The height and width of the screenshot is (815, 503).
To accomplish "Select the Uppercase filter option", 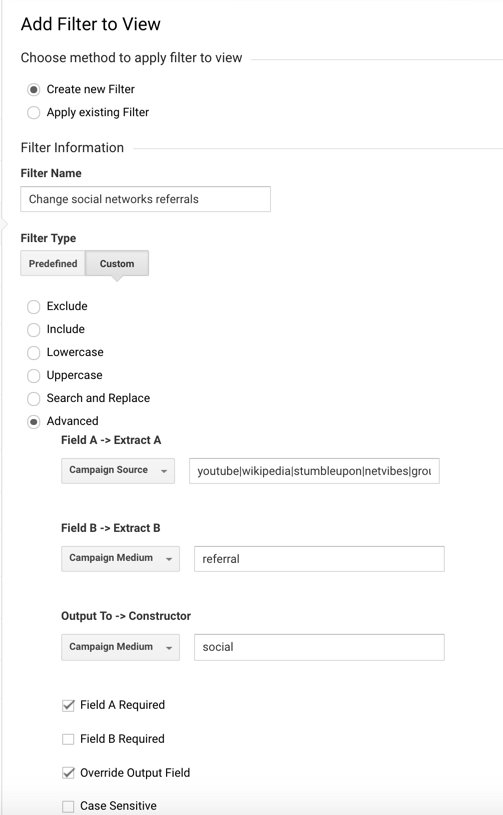I will (34, 375).
